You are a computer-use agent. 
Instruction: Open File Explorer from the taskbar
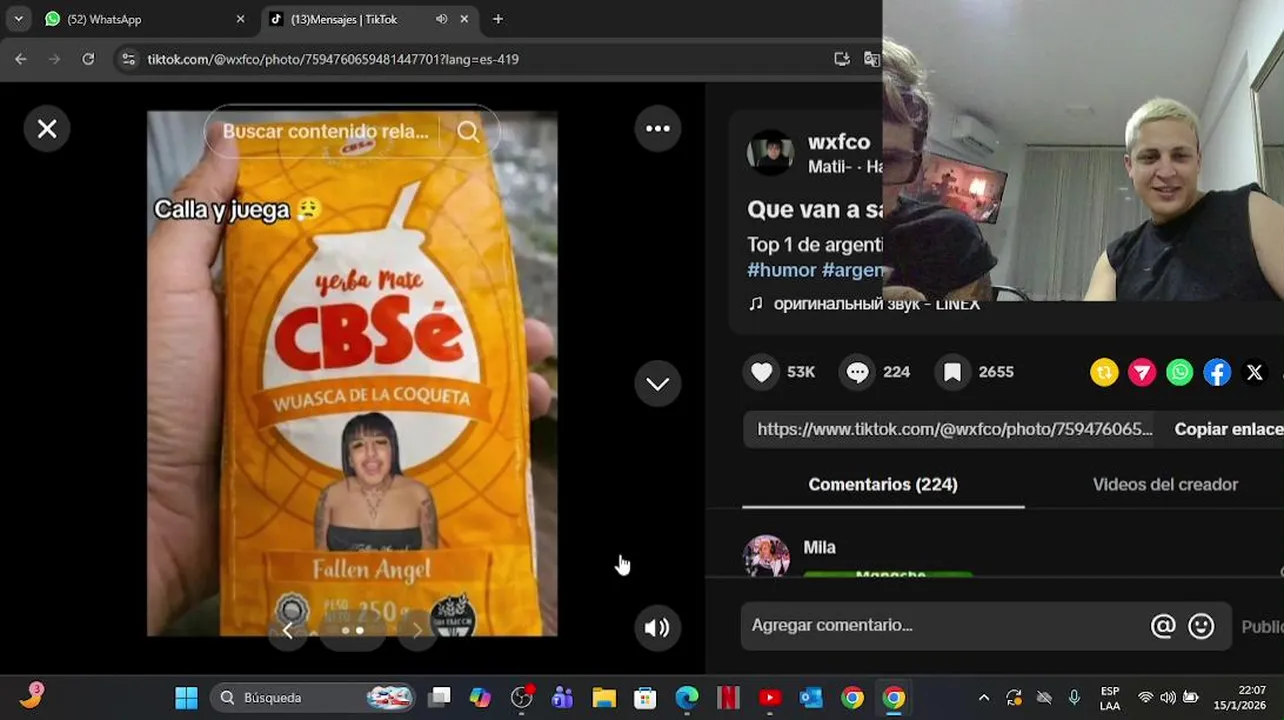(x=604, y=698)
